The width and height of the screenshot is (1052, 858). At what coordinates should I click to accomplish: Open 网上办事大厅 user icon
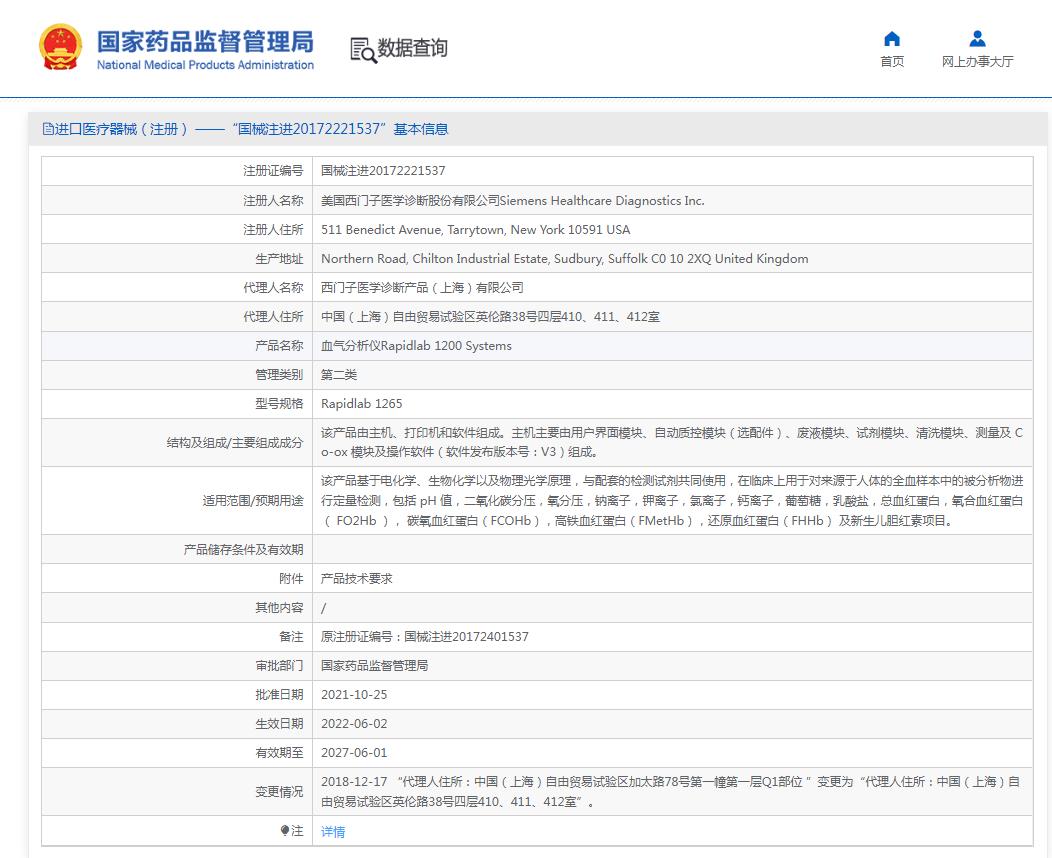click(x=978, y=38)
